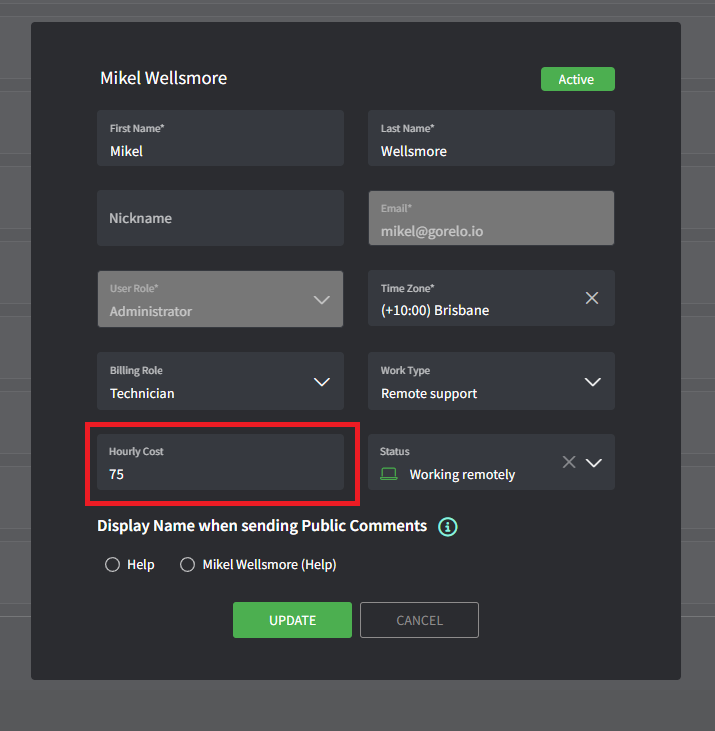Click the info icon beside Display Name heading
This screenshot has height=731, width=715.
tap(447, 527)
